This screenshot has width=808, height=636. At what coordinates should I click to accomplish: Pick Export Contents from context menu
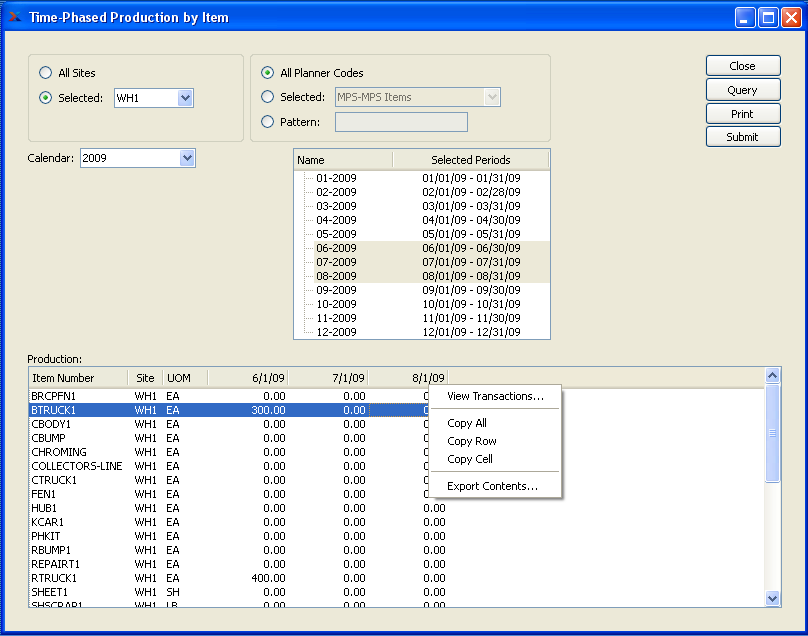point(492,486)
